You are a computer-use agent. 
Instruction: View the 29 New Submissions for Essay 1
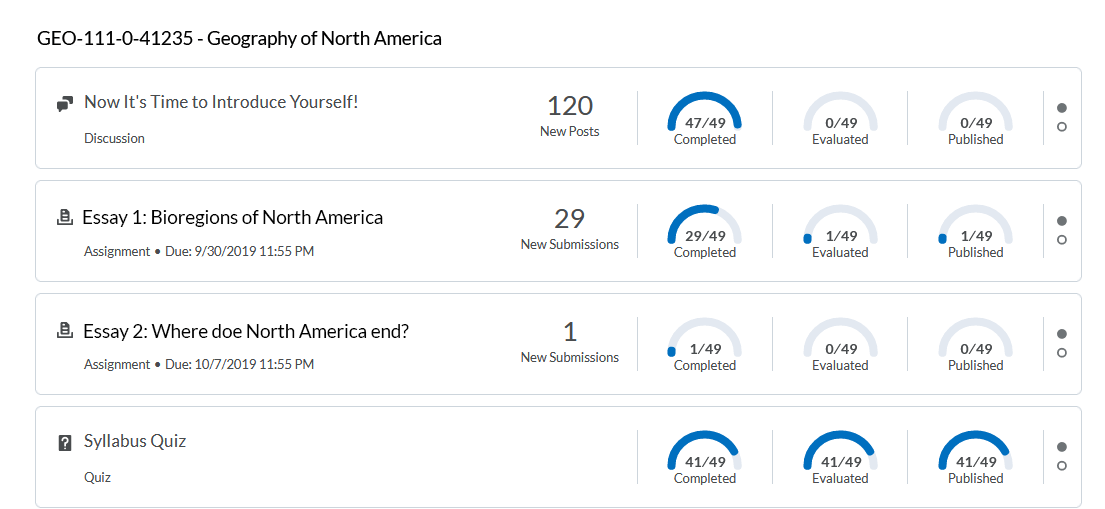[570, 228]
